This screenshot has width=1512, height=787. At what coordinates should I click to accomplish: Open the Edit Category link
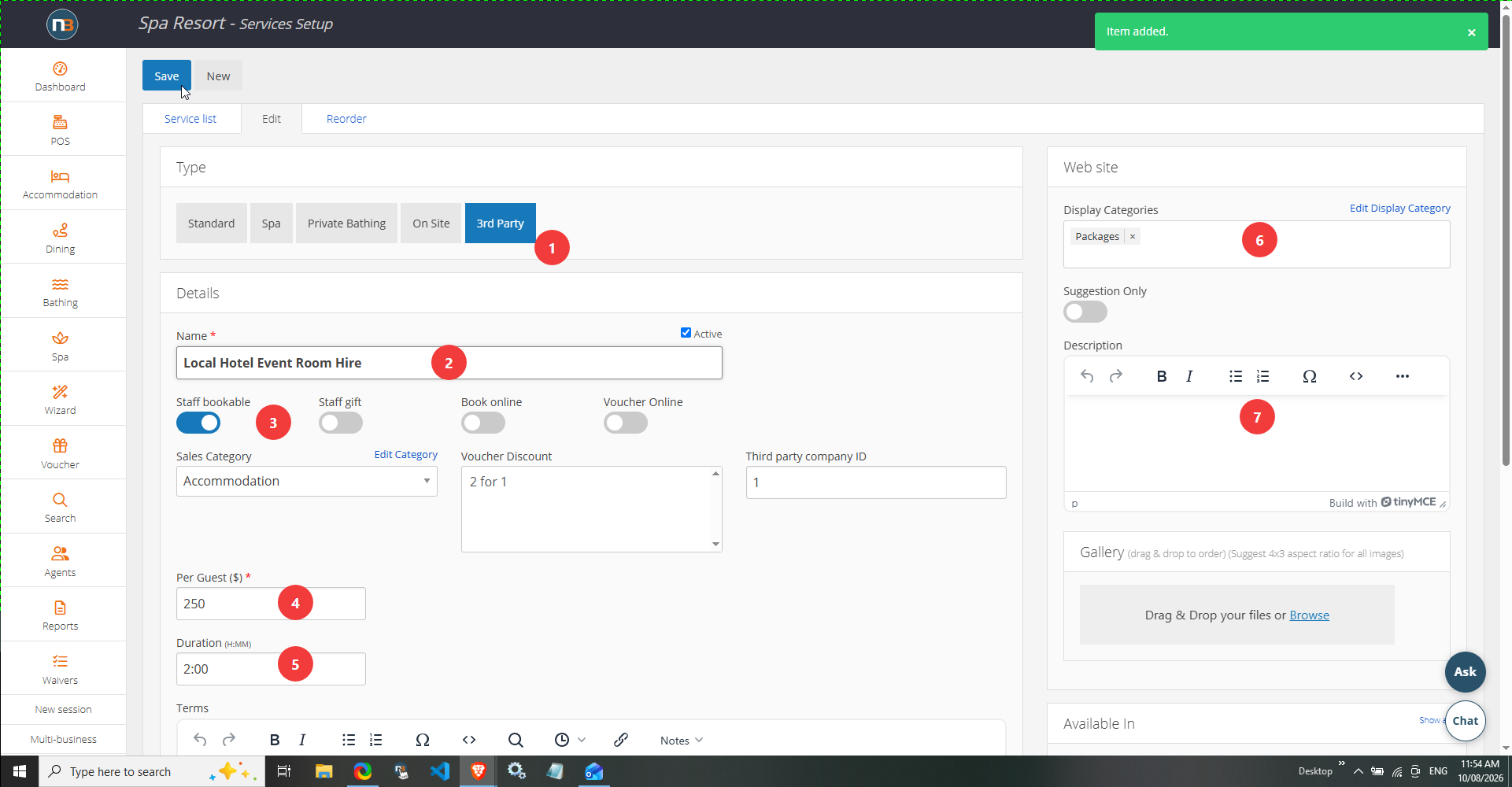click(405, 455)
